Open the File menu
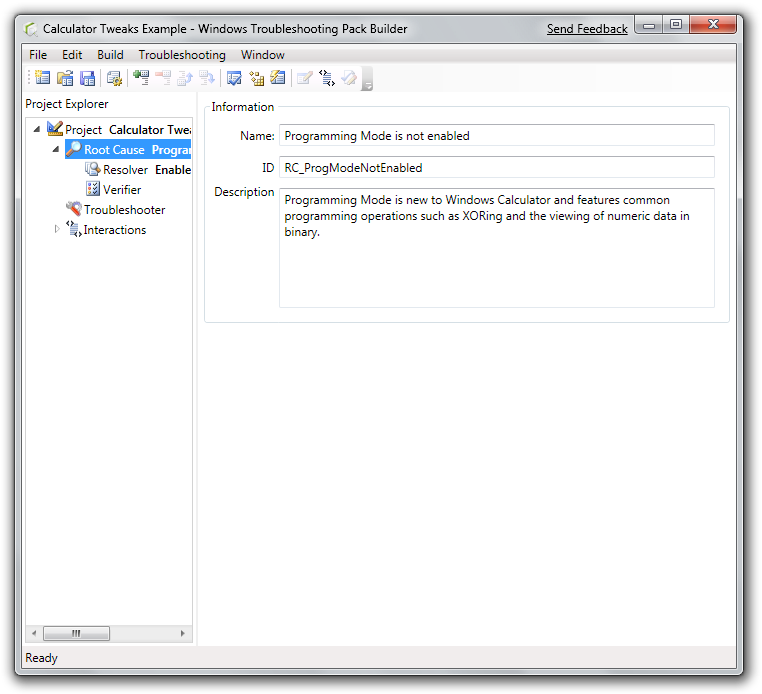The image size is (762, 694). pos(38,55)
